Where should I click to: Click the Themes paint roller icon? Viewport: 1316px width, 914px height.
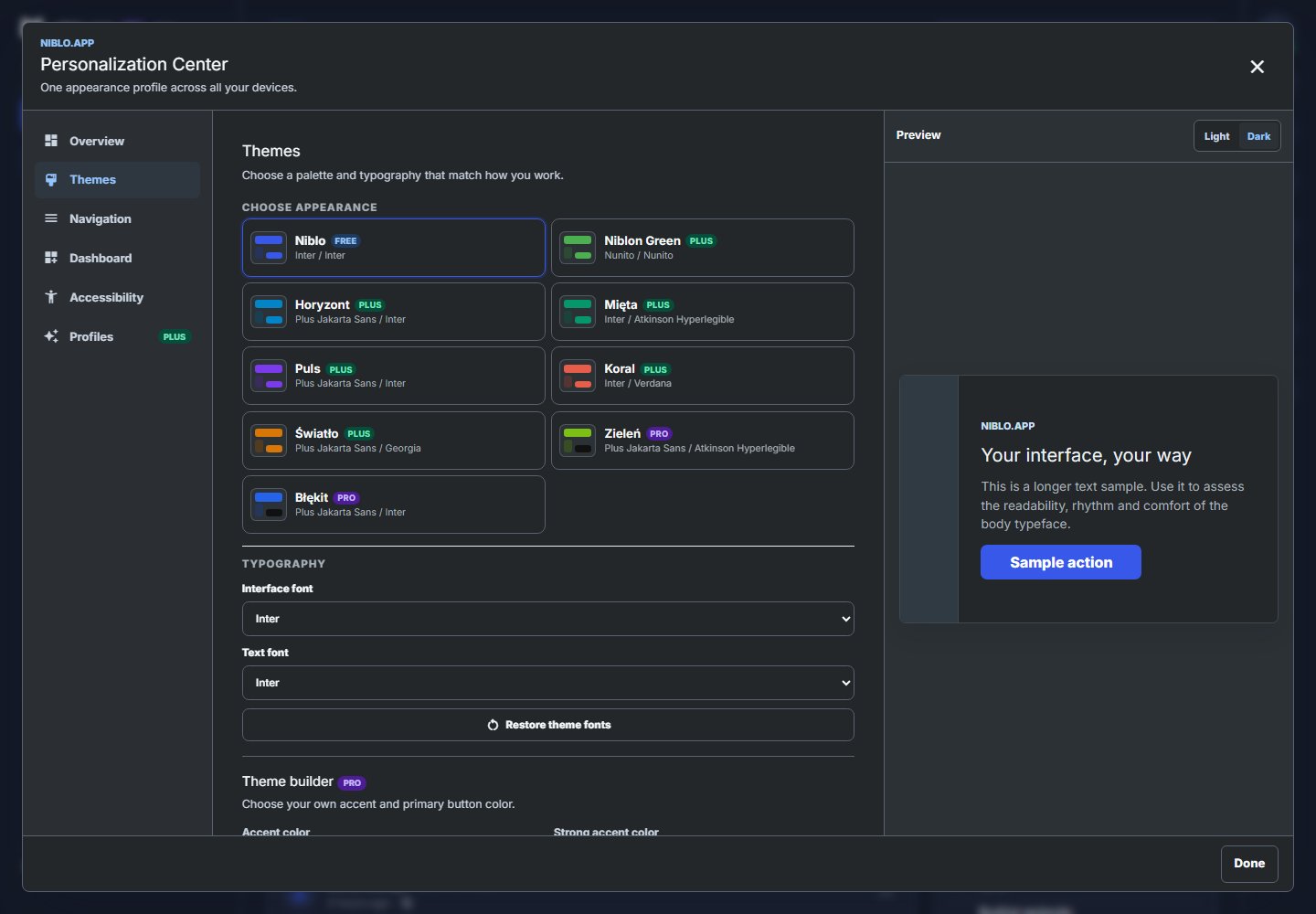[51, 180]
